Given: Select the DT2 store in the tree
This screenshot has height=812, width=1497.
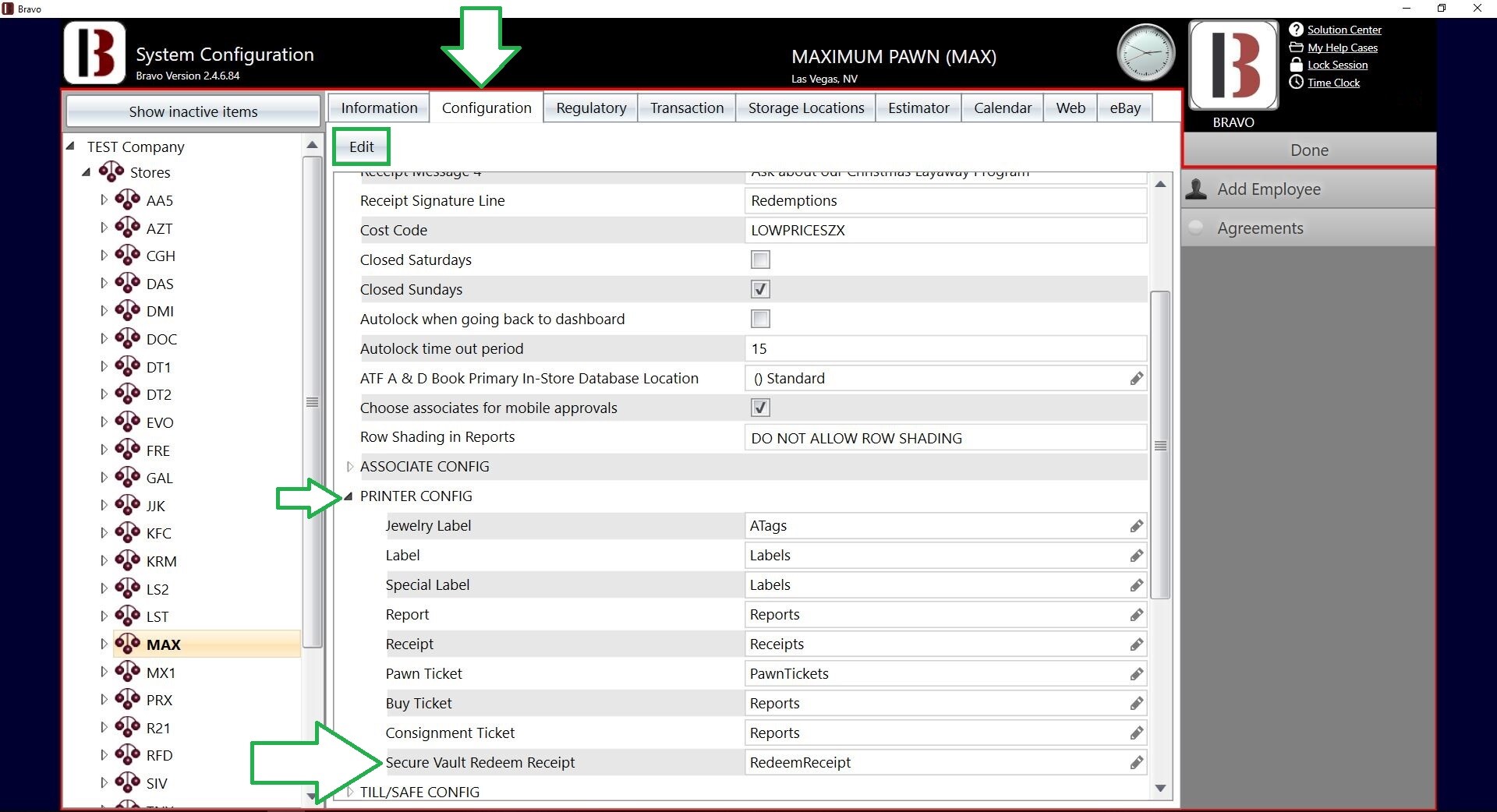Looking at the screenshot, I should pyautogui.click(x=158, y=394).
